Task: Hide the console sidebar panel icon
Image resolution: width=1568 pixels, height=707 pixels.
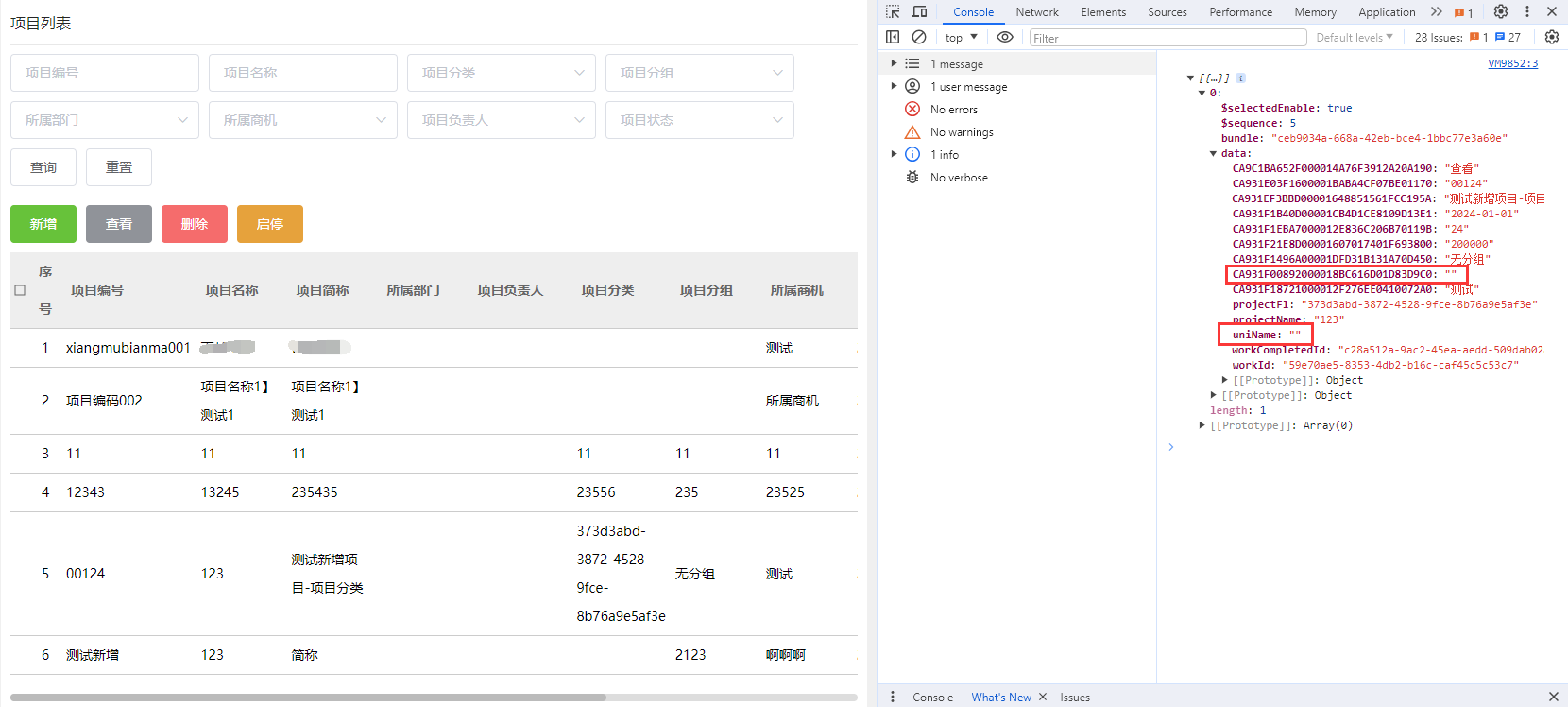Action: point(893,37)
